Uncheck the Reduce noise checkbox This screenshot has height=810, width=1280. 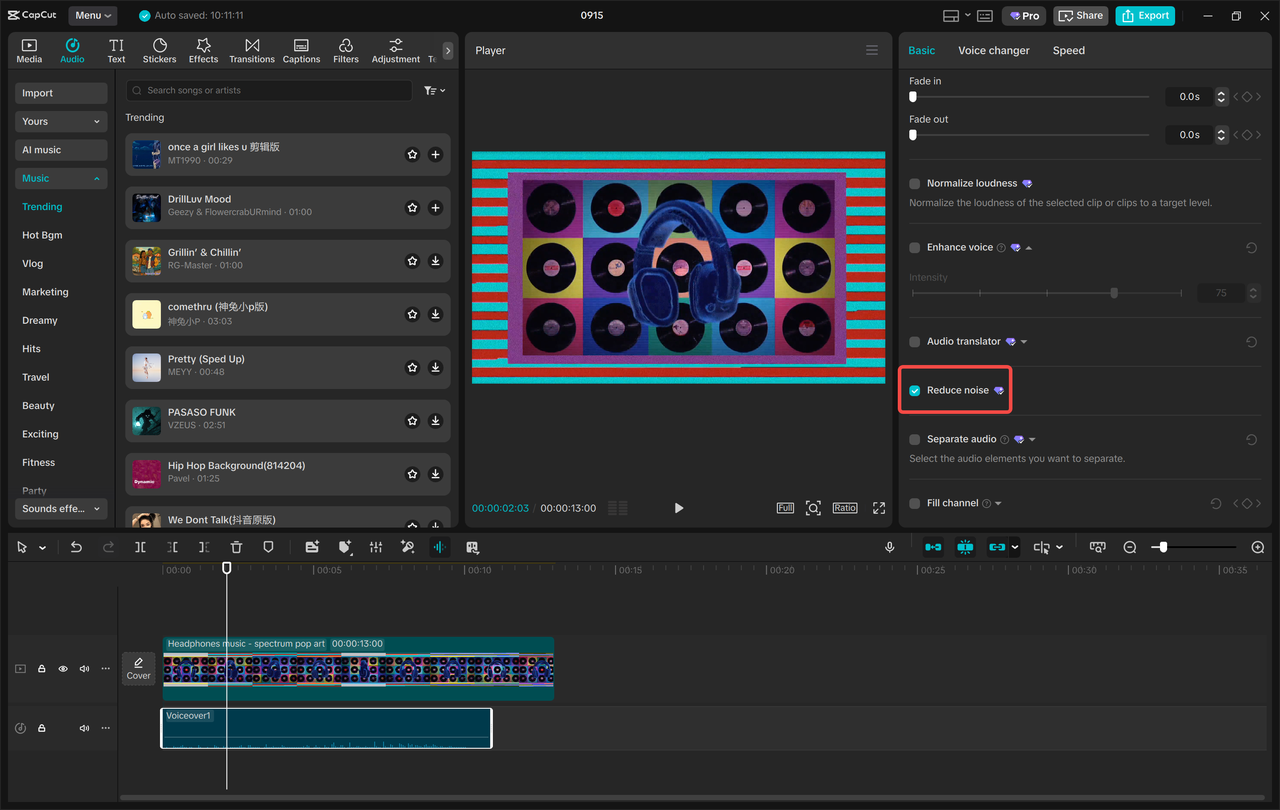coord(915,390)
